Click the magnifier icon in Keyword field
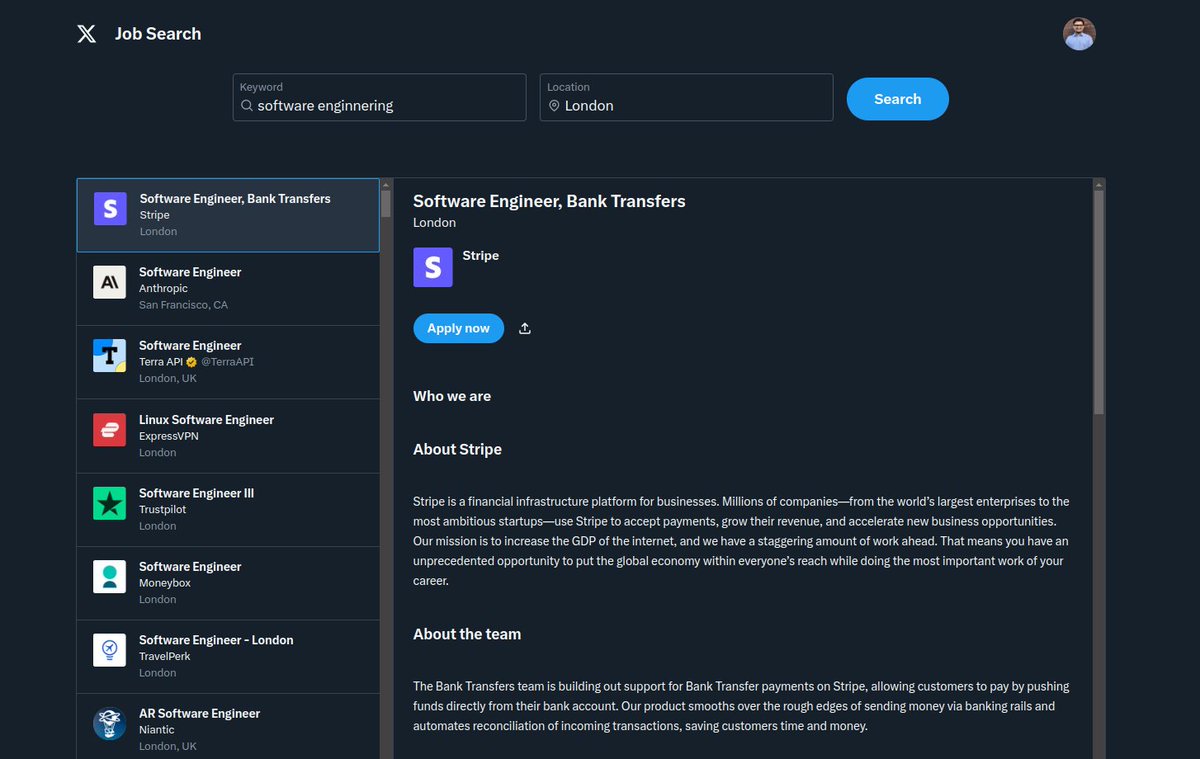Screen dimensions: 1200x759 click(246, 105)
